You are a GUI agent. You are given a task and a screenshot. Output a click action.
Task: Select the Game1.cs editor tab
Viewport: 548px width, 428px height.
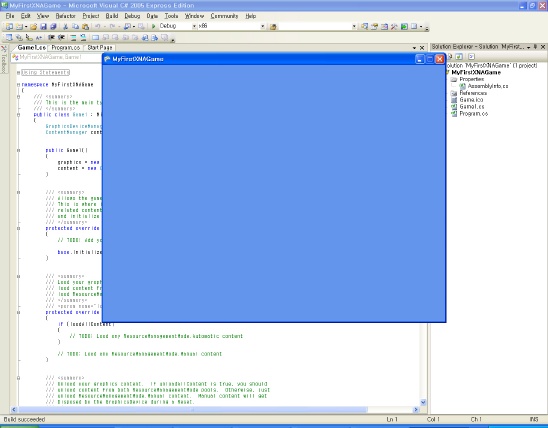pos(31,48)
